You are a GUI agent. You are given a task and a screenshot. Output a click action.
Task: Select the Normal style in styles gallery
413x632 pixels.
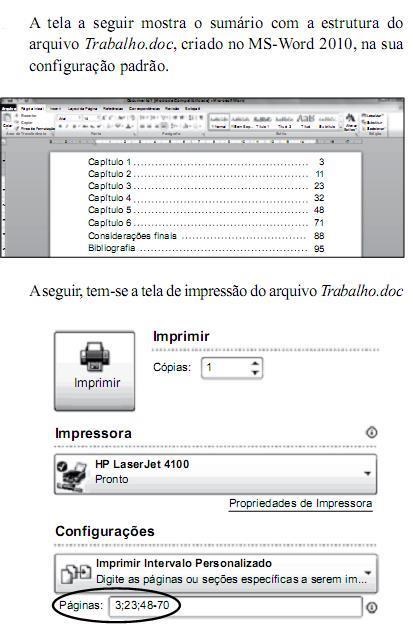point(219,122)
